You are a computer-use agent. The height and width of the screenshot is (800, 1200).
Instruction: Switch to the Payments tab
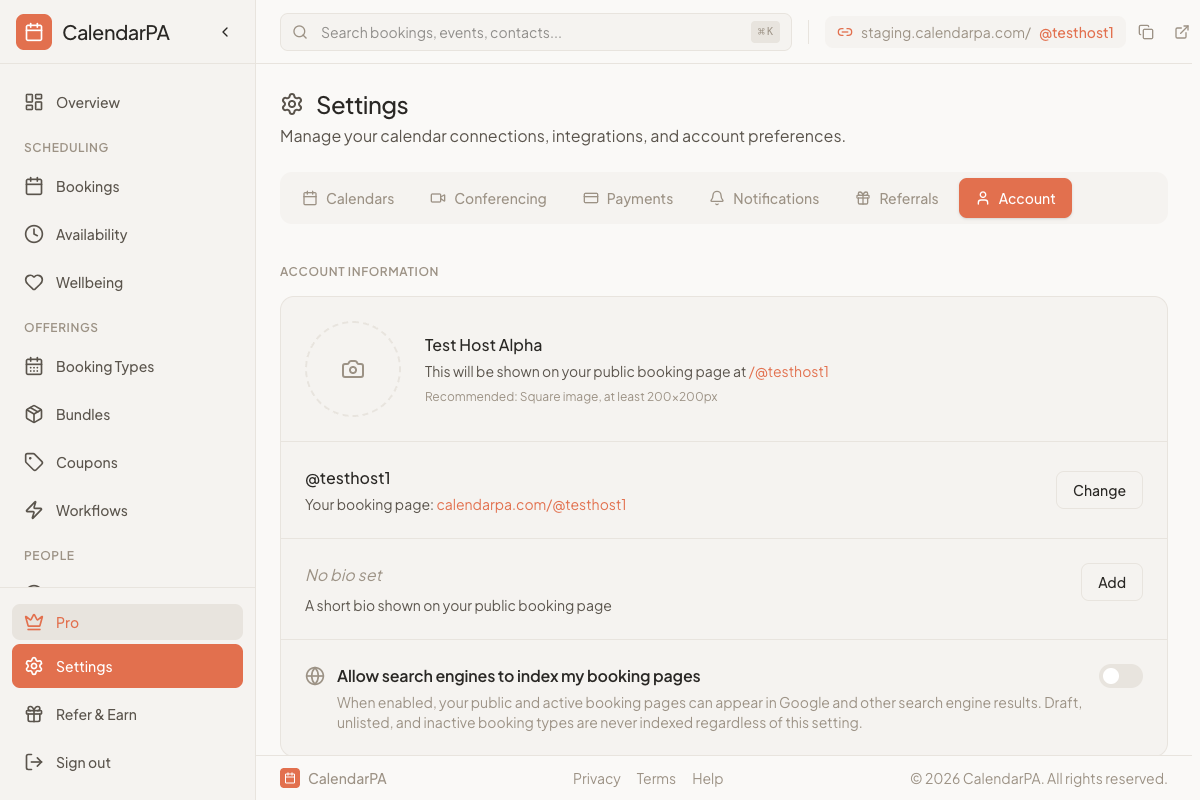[x=628, y=198]
